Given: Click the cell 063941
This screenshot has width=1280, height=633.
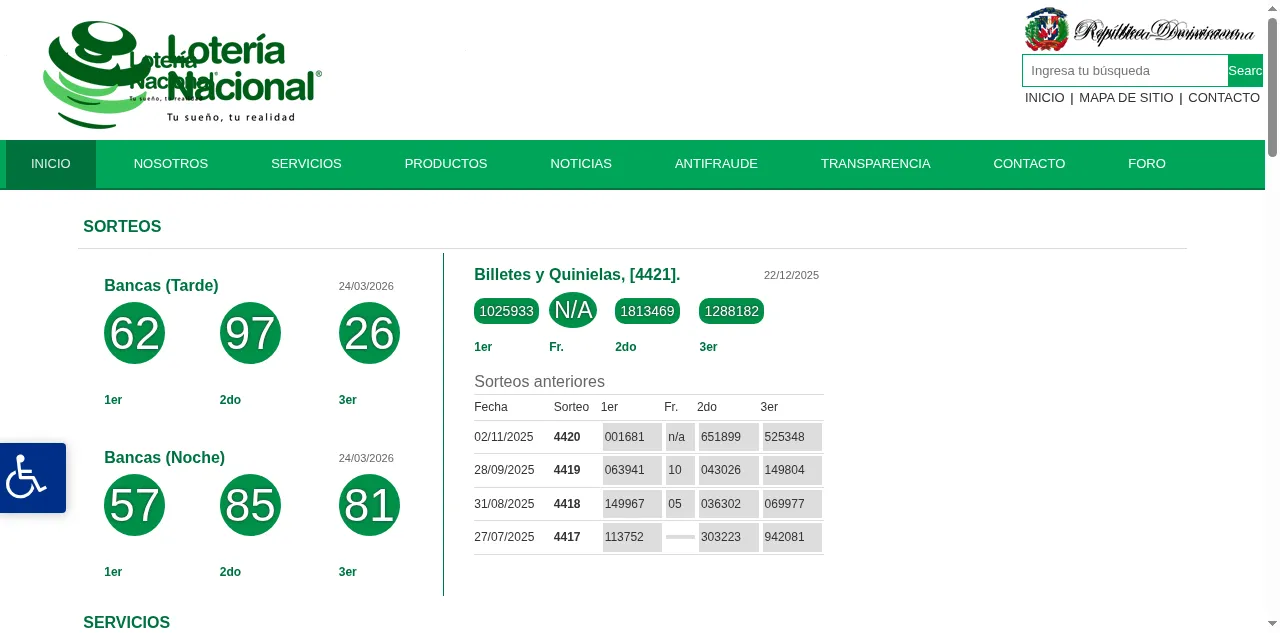Looking at the screenshot, I should (632, 470).
